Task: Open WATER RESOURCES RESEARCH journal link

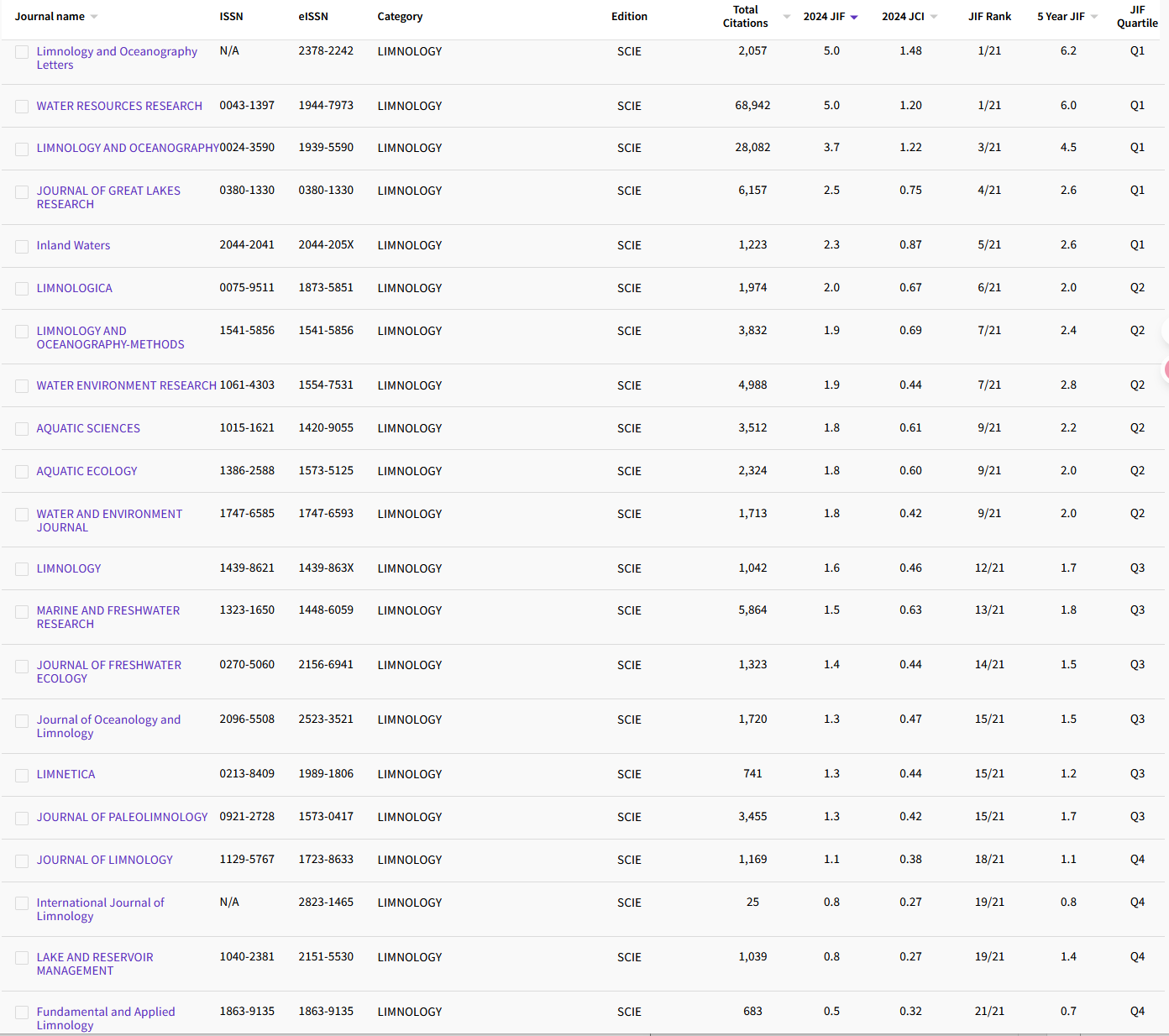Action: pos(119,106)
